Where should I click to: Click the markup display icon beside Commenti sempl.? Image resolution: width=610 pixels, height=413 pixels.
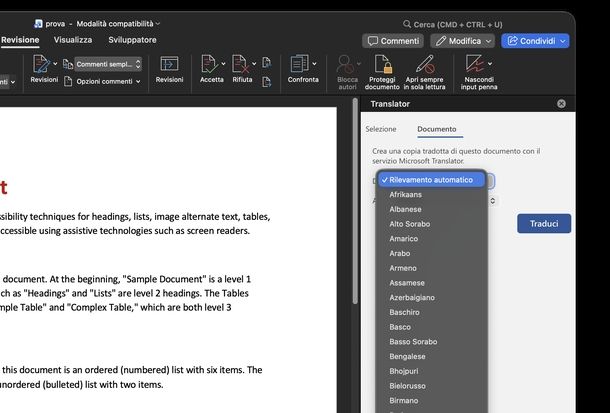coord(68,64)
